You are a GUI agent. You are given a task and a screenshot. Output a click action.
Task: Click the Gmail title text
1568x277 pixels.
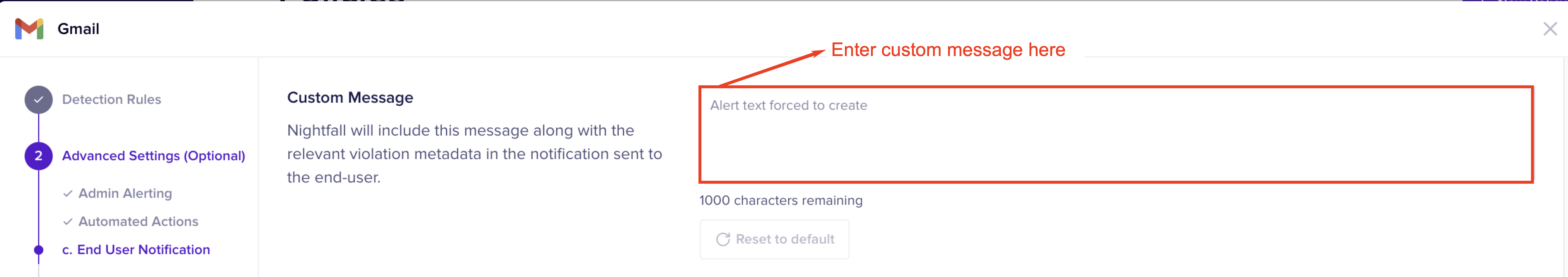point(78,29)
